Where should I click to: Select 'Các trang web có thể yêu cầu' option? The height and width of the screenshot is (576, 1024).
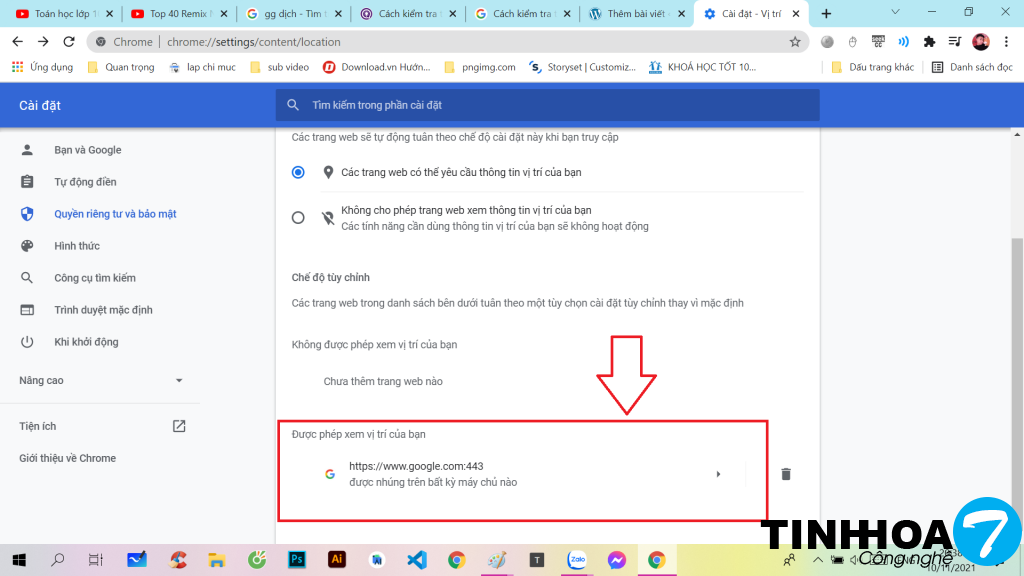[x=298, y=172]
